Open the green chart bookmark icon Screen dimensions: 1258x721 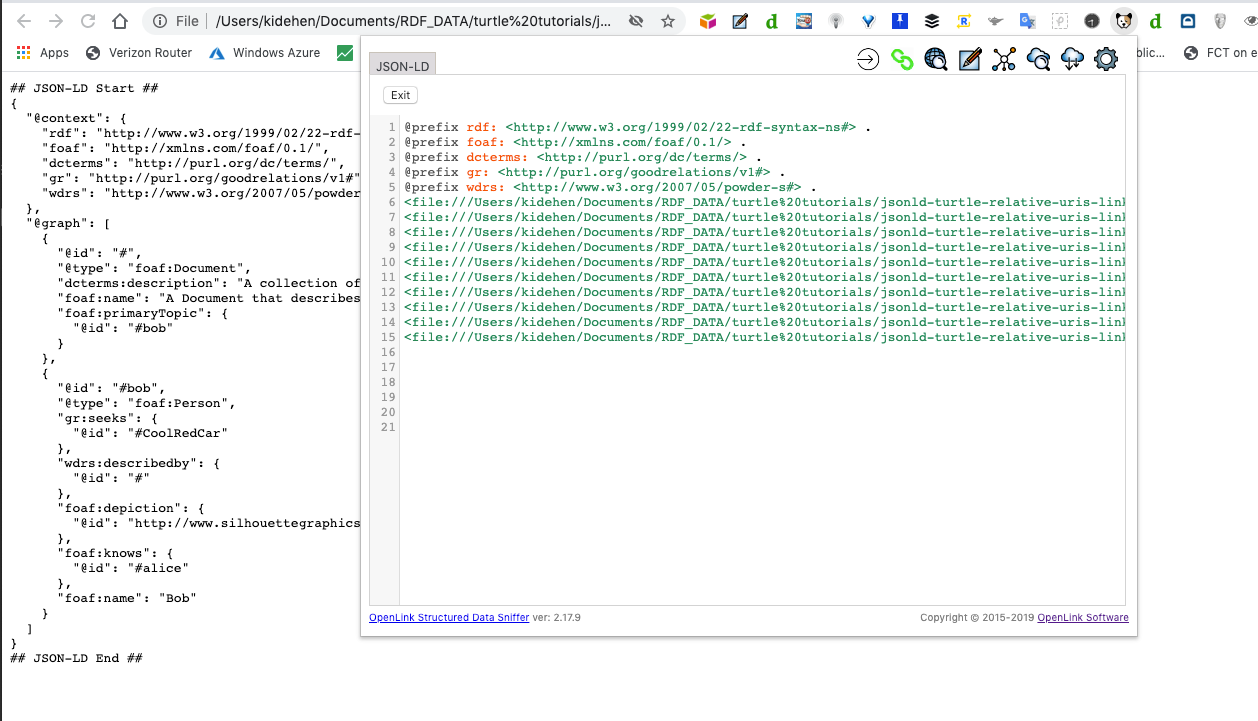(345, 53)
